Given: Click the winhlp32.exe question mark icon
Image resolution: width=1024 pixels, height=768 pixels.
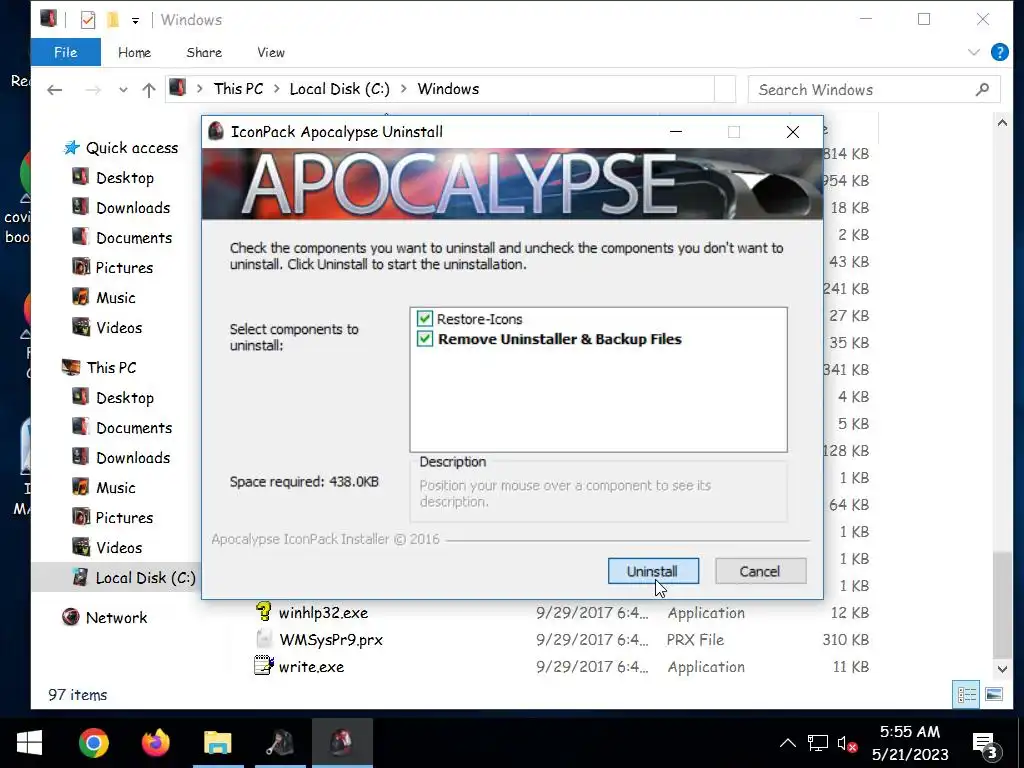Looking at the screenshot, I should click(x=264, y=612).
